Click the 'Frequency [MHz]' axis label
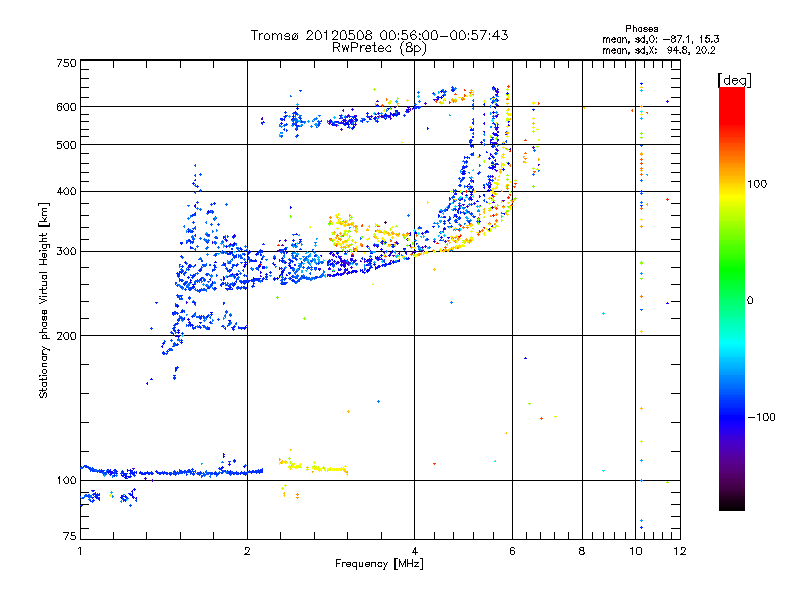This screenshot has height=600, width=800. (x=379, y=564)
